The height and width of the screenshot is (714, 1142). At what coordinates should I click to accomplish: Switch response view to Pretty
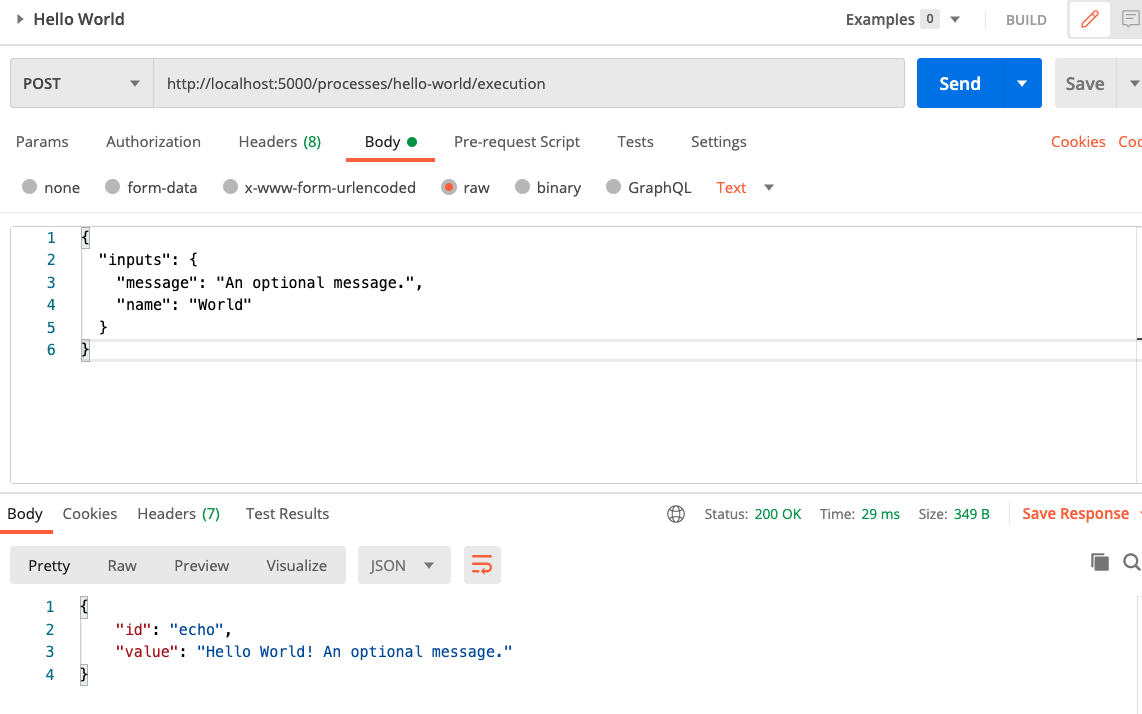49,565
